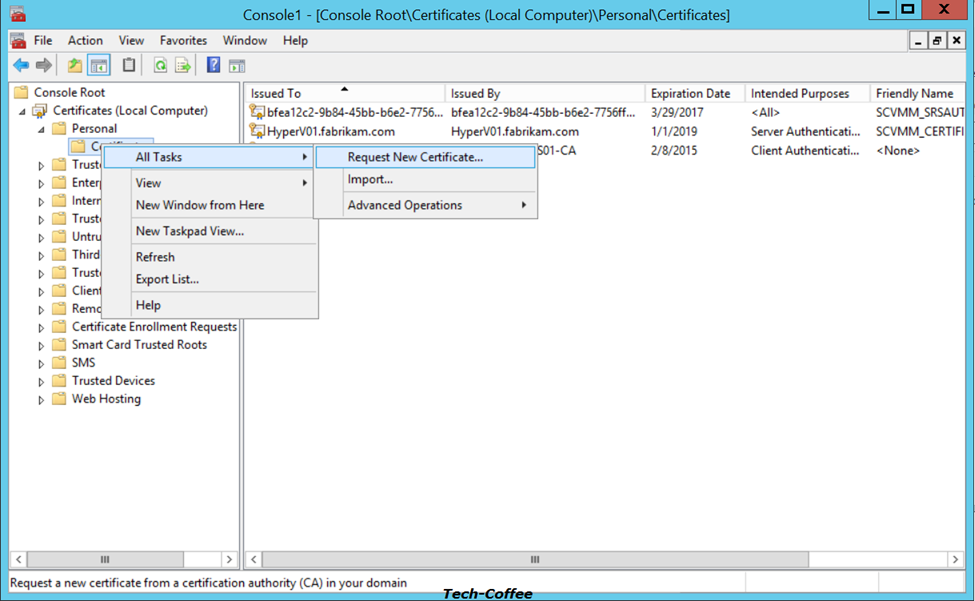This screenshot has width=975, height=601.
Task: Choose New Window from Here
Action: click(x=210, y=205)
